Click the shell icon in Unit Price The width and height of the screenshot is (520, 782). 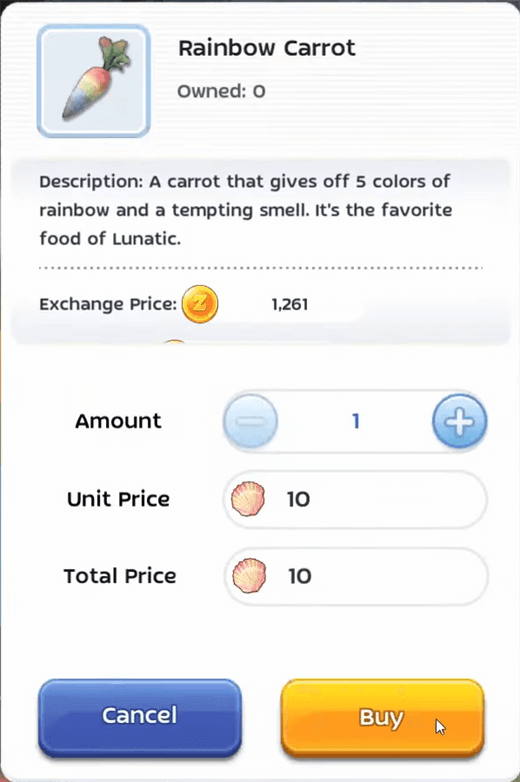248,499
